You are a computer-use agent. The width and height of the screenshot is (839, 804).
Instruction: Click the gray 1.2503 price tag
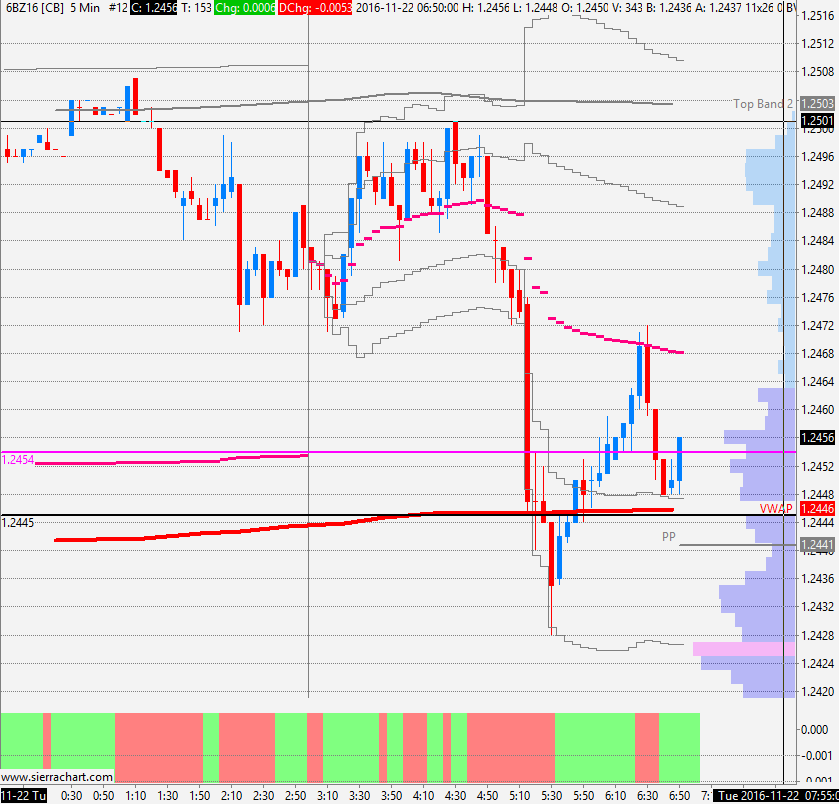click(x=817, y=103)
